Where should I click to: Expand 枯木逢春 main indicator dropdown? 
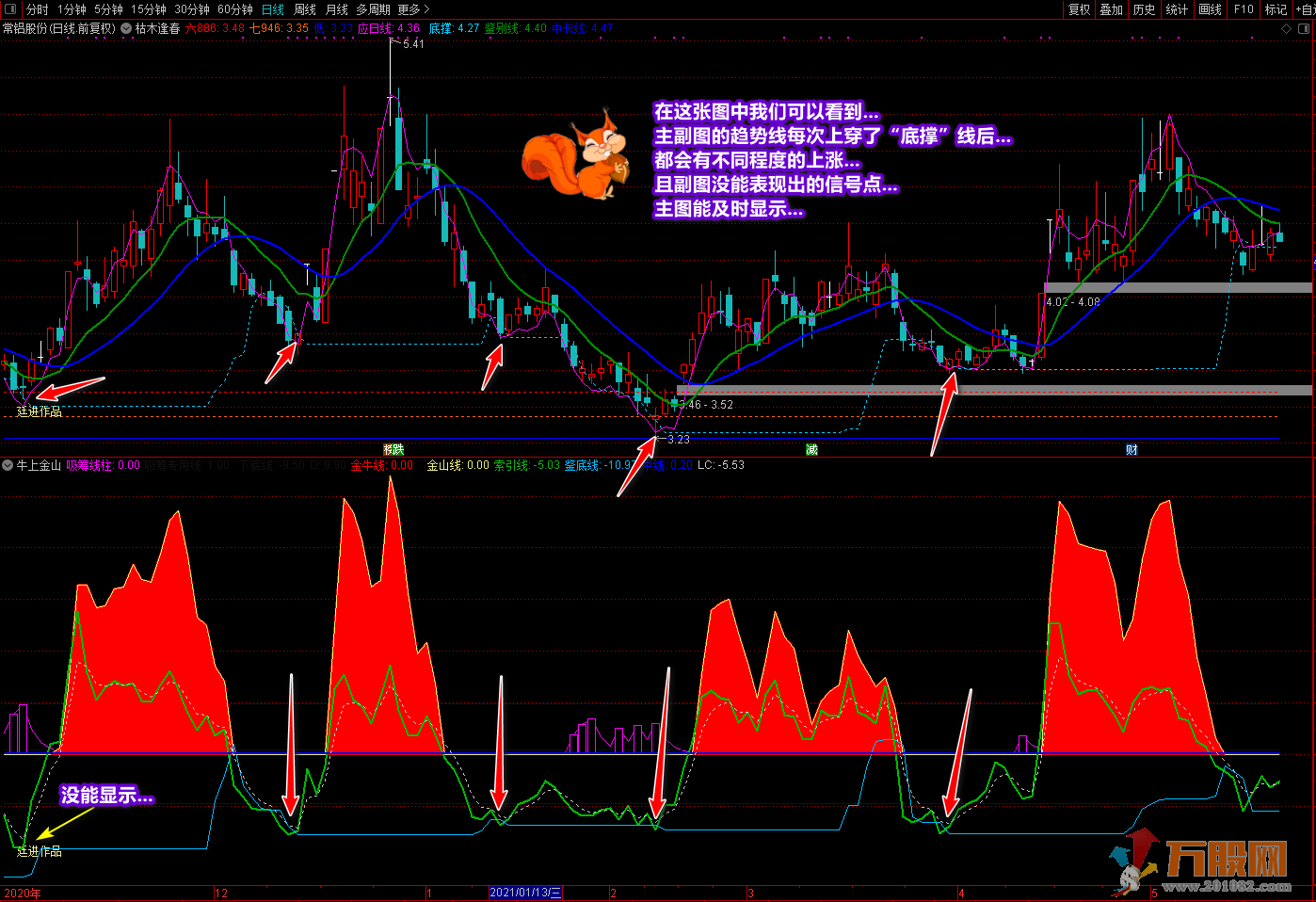click(126, 29)
